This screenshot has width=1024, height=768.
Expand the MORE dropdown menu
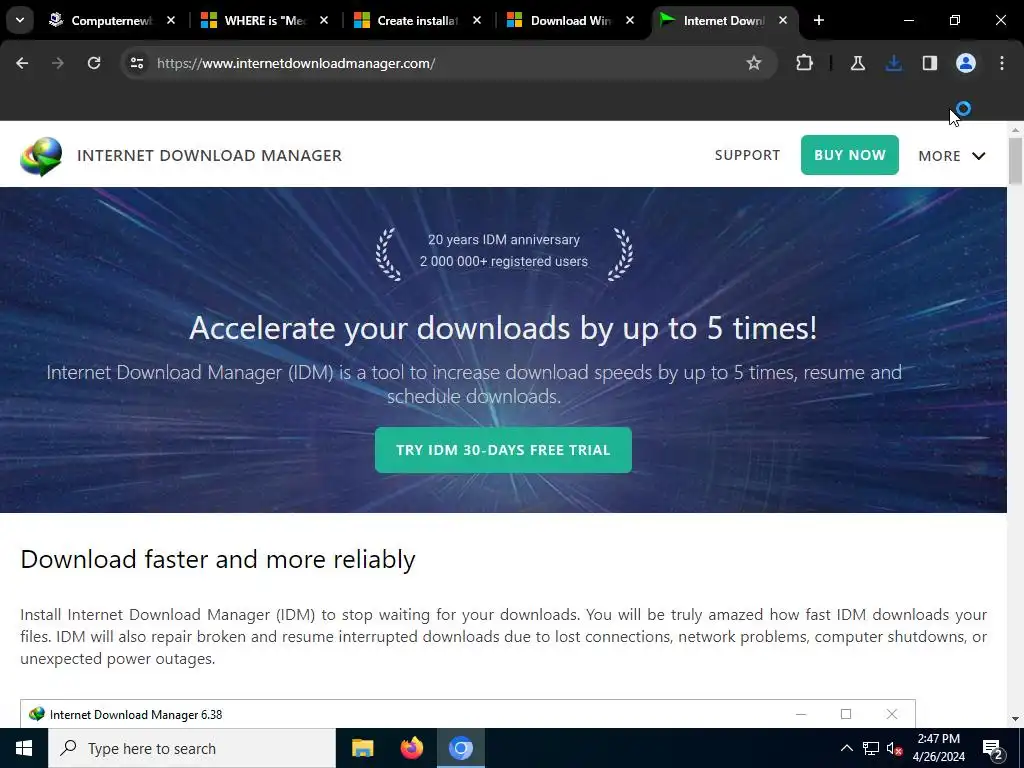[x=952, y=156]
